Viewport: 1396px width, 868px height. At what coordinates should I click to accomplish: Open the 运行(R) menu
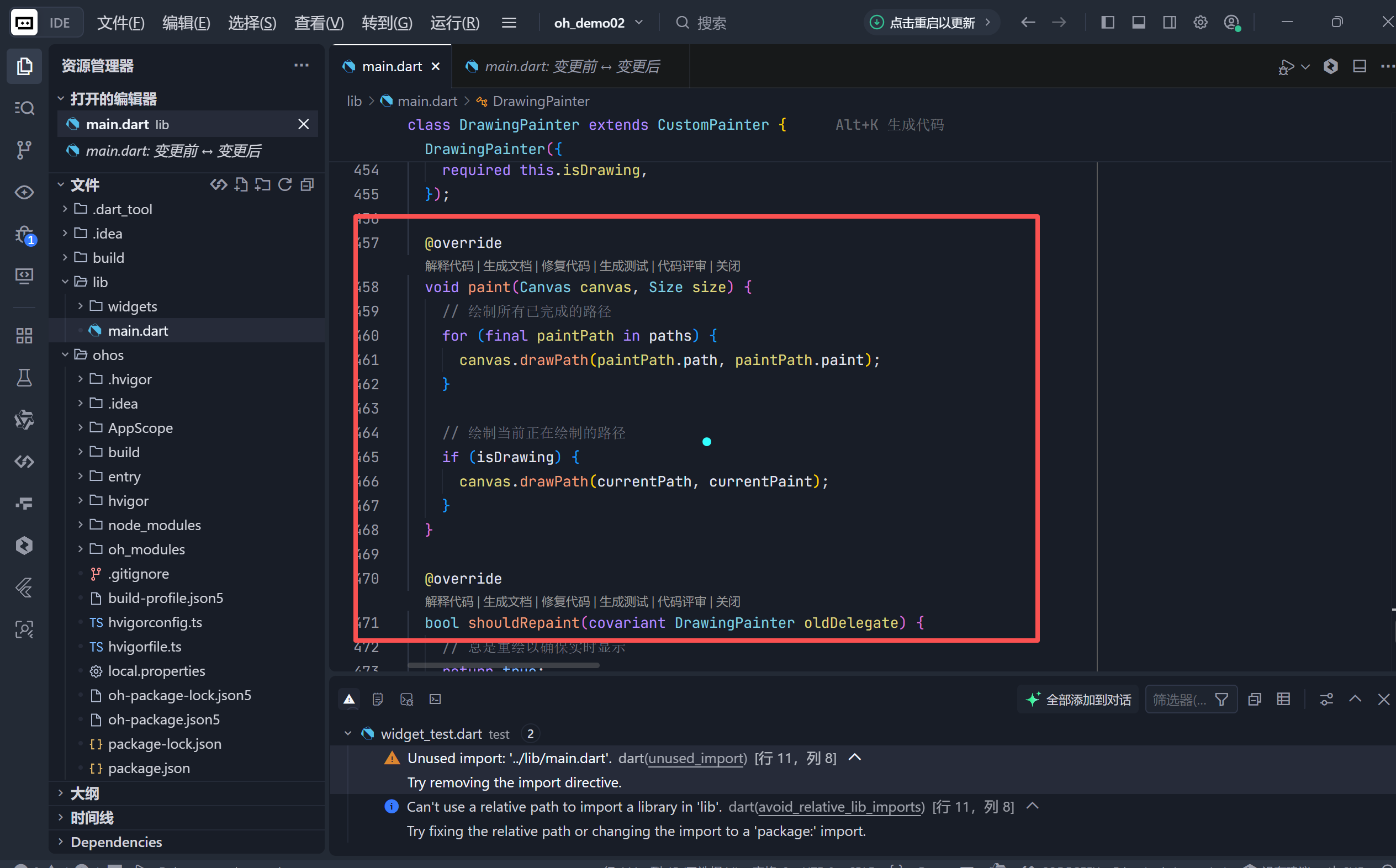454,23
